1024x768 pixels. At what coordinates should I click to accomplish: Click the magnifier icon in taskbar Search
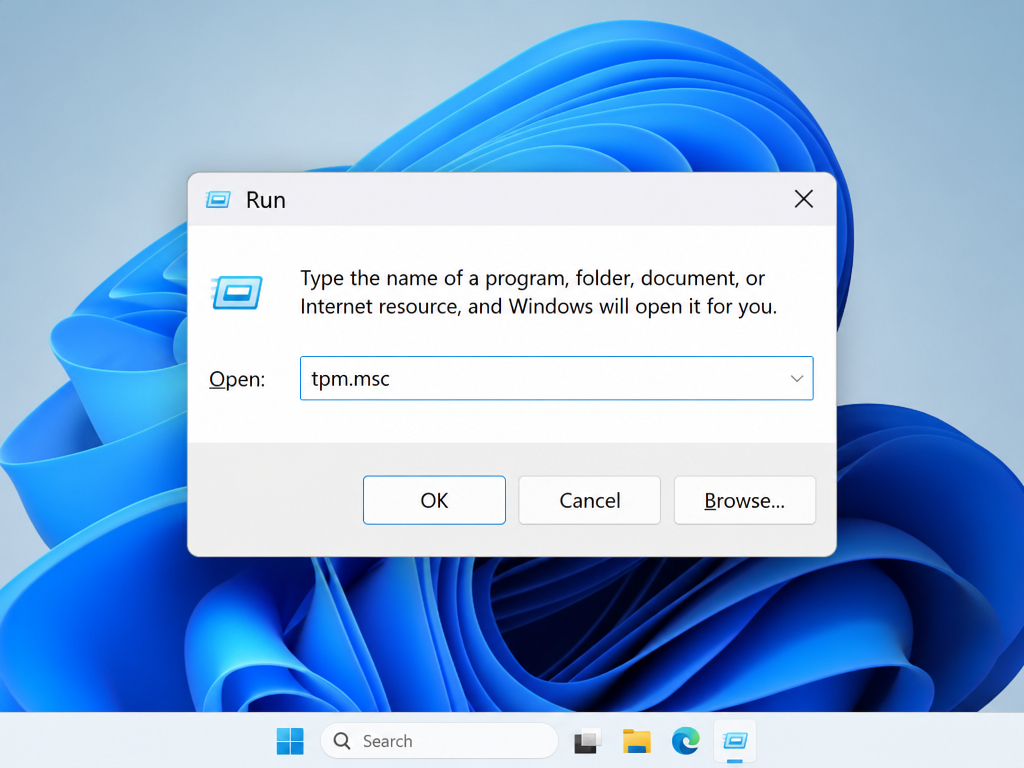[x=342, y=741]
